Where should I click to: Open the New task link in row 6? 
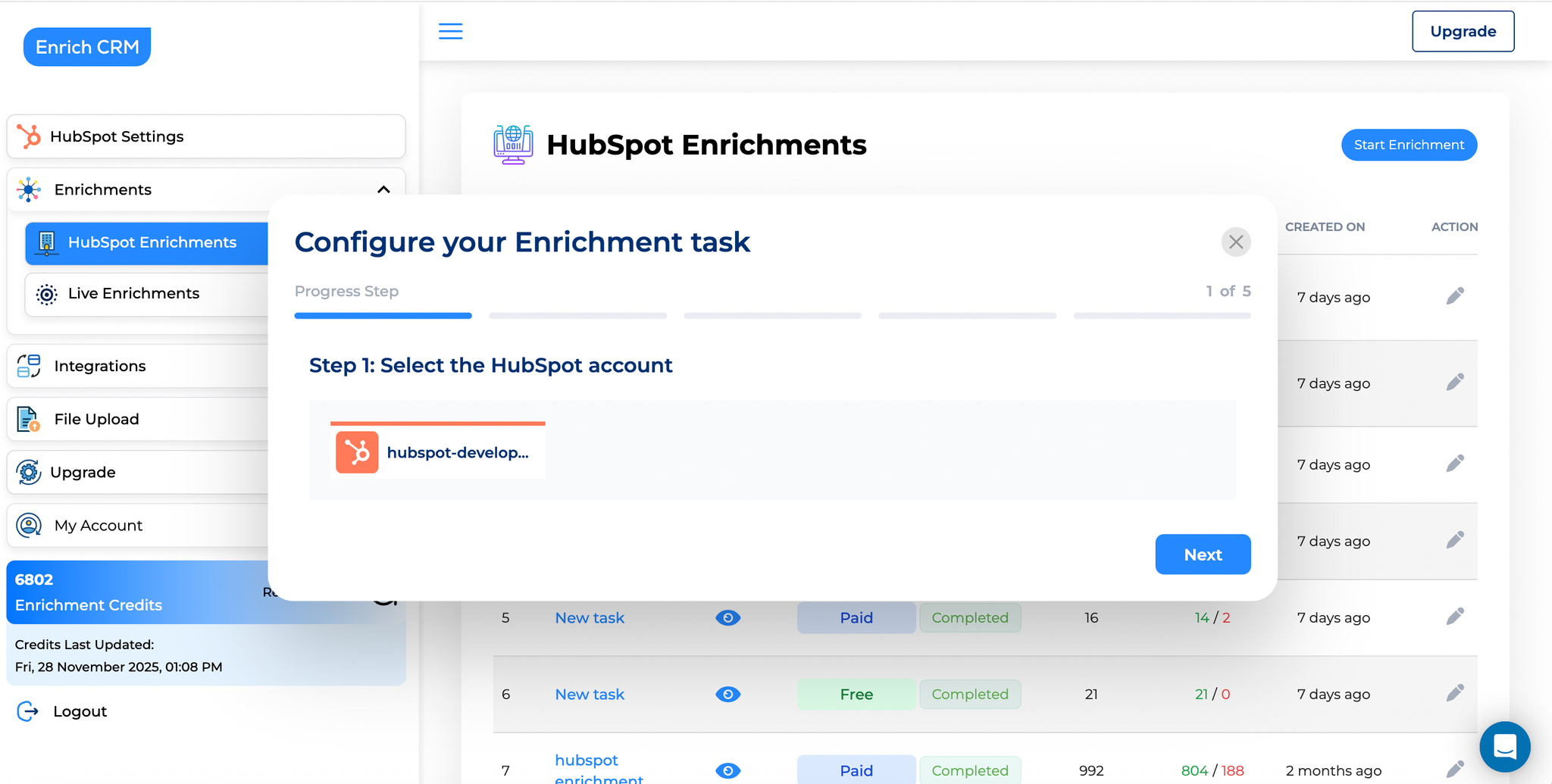(589, 694)
